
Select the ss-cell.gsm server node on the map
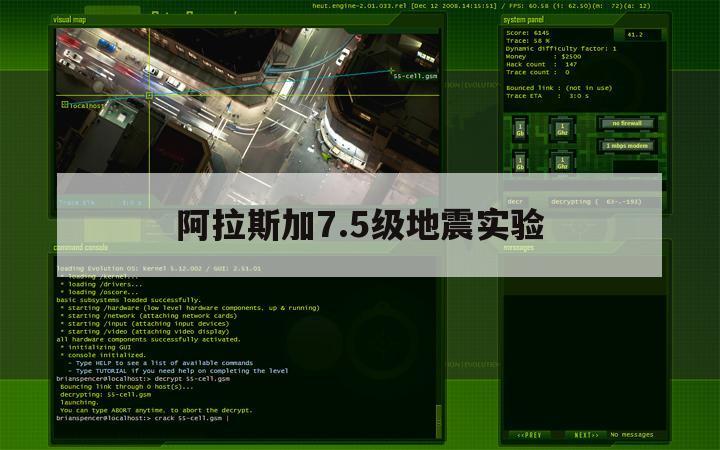click(391, 71)
